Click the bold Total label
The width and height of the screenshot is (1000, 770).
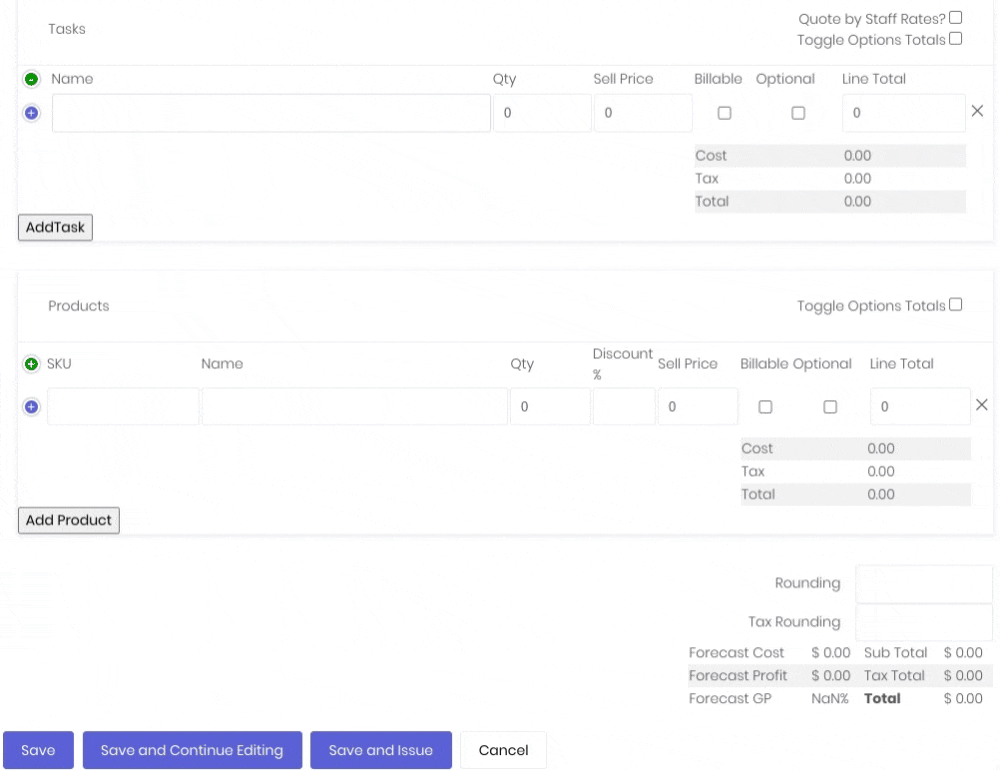point(882,699)
